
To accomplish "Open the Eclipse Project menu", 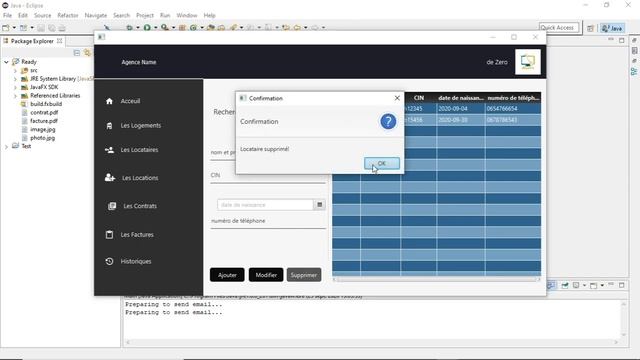I will coord(145,15).
